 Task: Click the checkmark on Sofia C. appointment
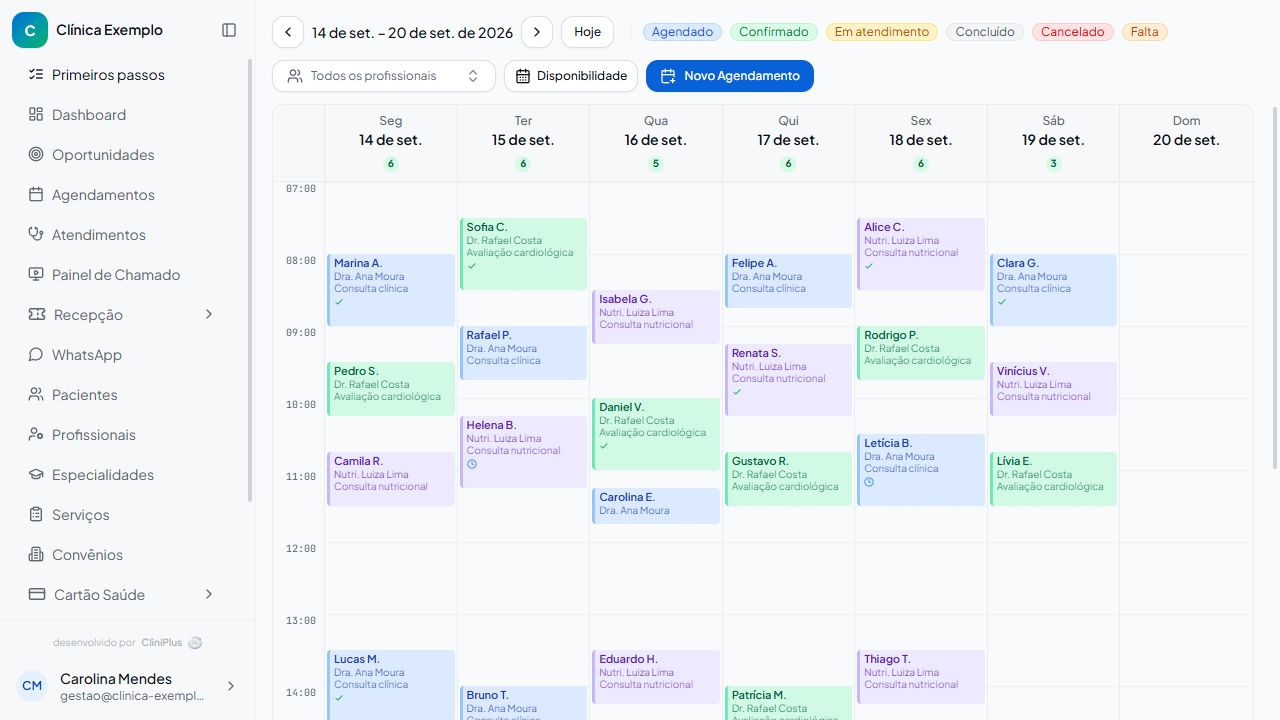[471, 266]
